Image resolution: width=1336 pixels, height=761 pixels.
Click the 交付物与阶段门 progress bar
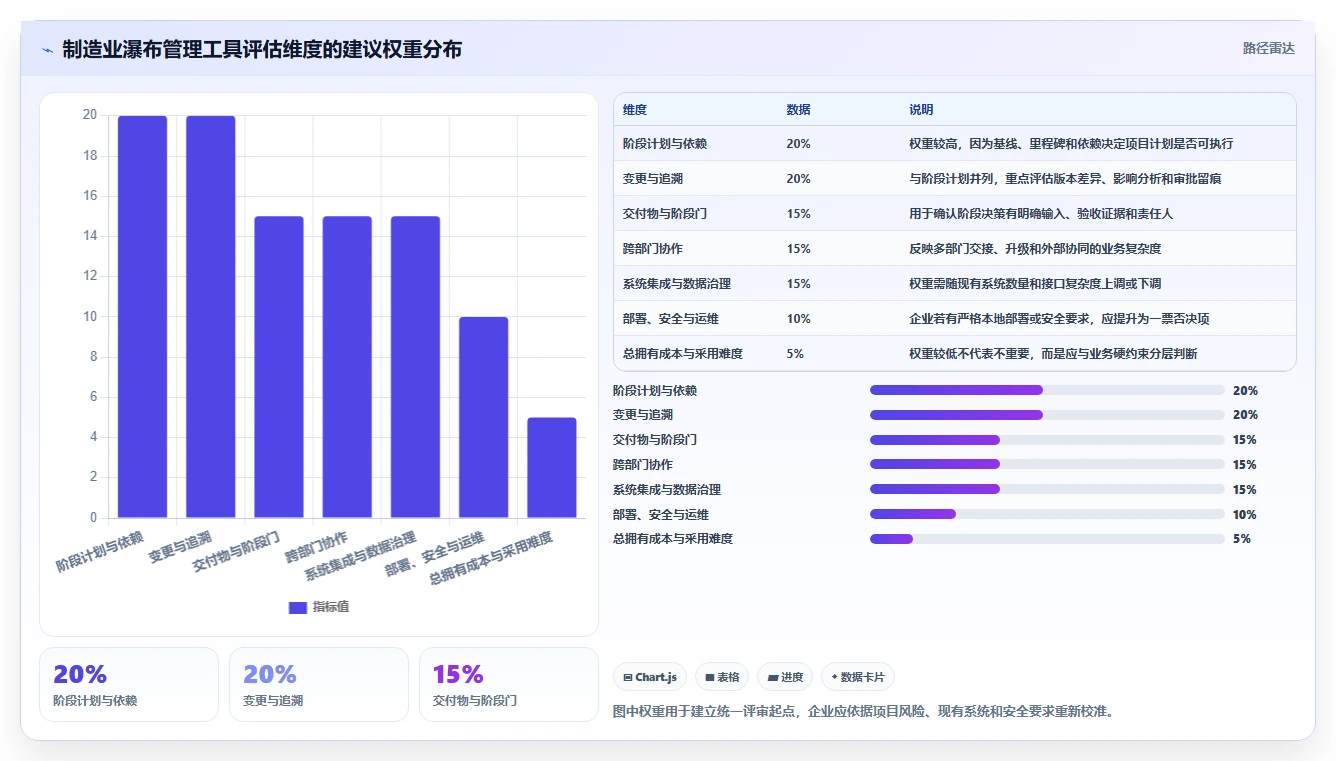pos(1047,440)
